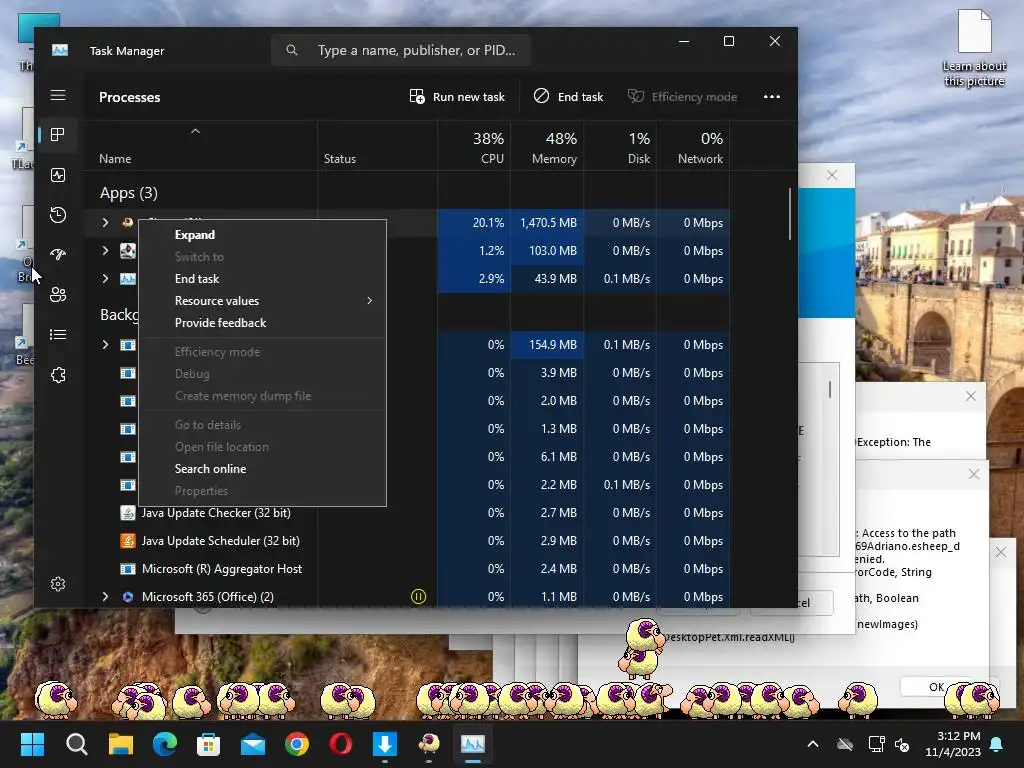Open the Users tab in sidebar
This screenshot has height=768, width=1024.
click(x=58, y=295)
